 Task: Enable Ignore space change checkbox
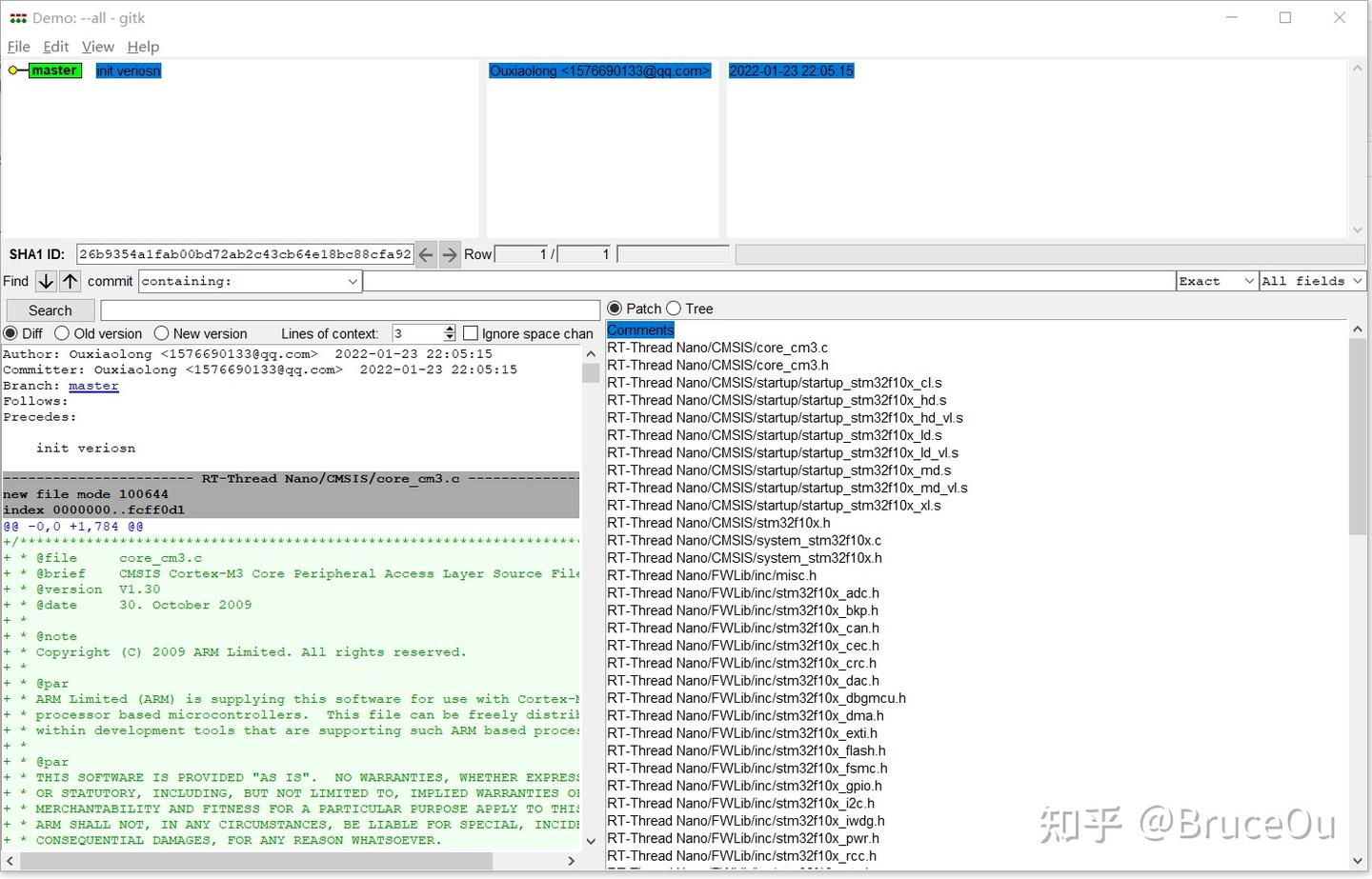tap(470, 333)
